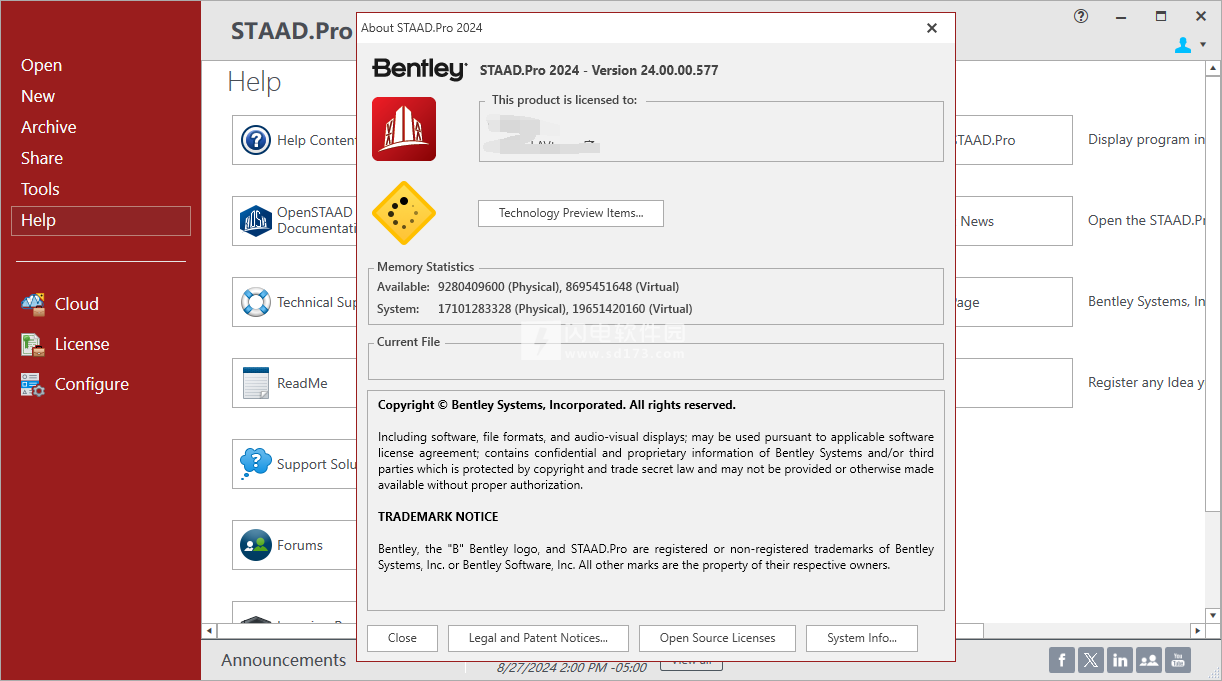This screenshot has width=1222, height=681.
Task: Click the "Display program in" description text
Action: click(x=1146, y=140)
